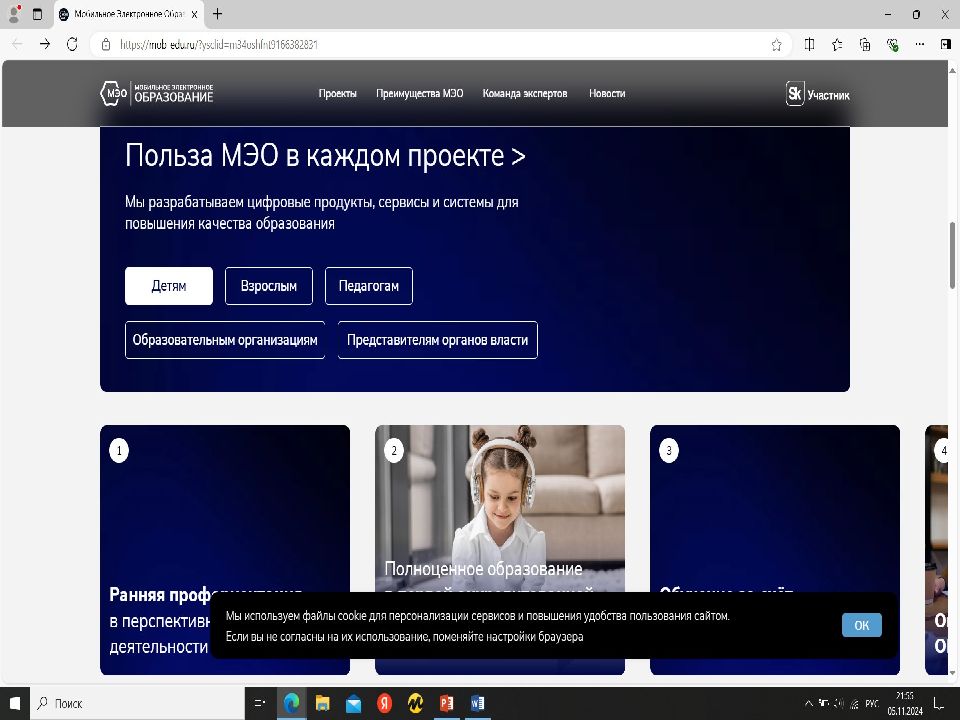Screen dimensions: 960x720
Task: Refresh the page with reload icon
Action: click(72, 44)
